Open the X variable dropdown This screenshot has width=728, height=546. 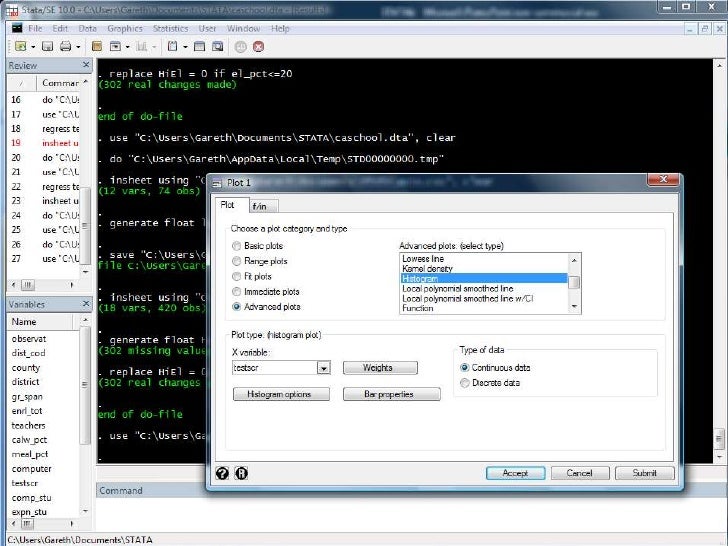tap(323, 368)
